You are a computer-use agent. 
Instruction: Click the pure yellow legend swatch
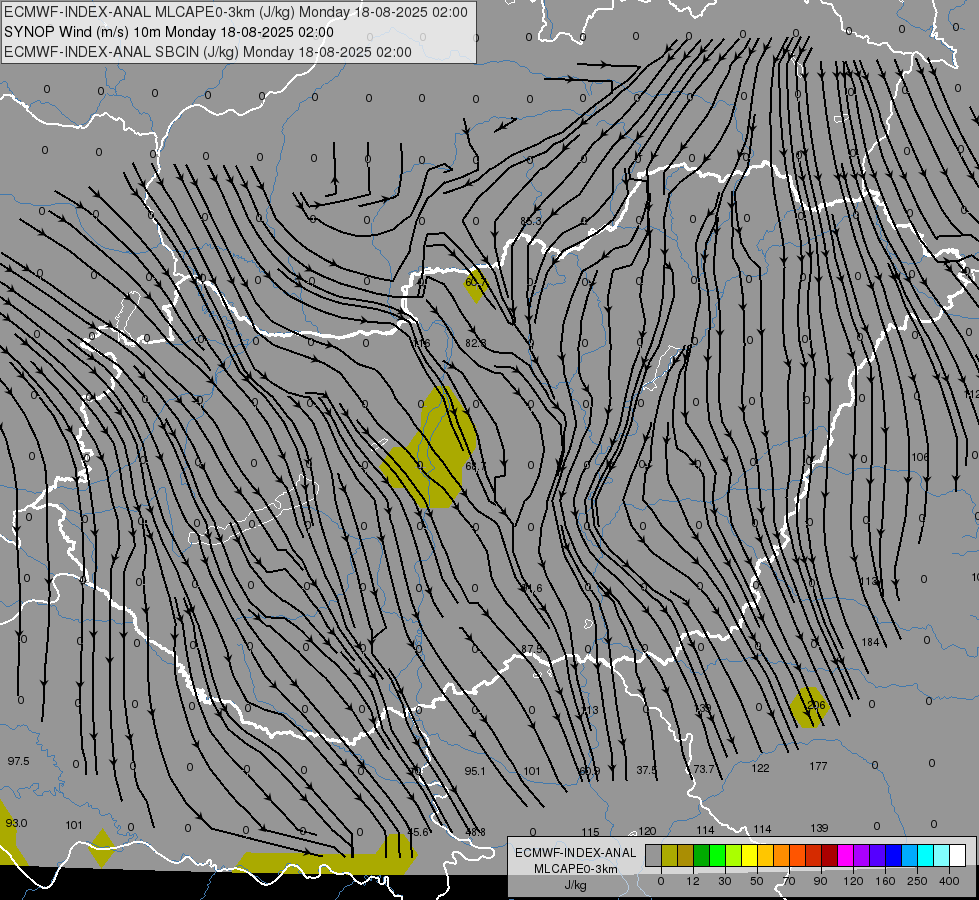pos(749,855)
